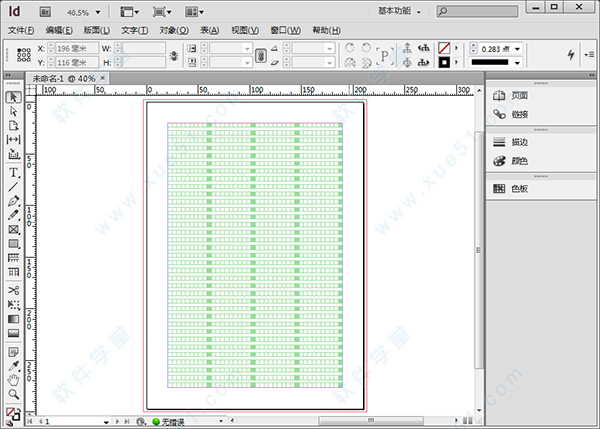Open the 窗口(W) menu
Viewport: 600px width, 429px height.
tap(285, 30)
